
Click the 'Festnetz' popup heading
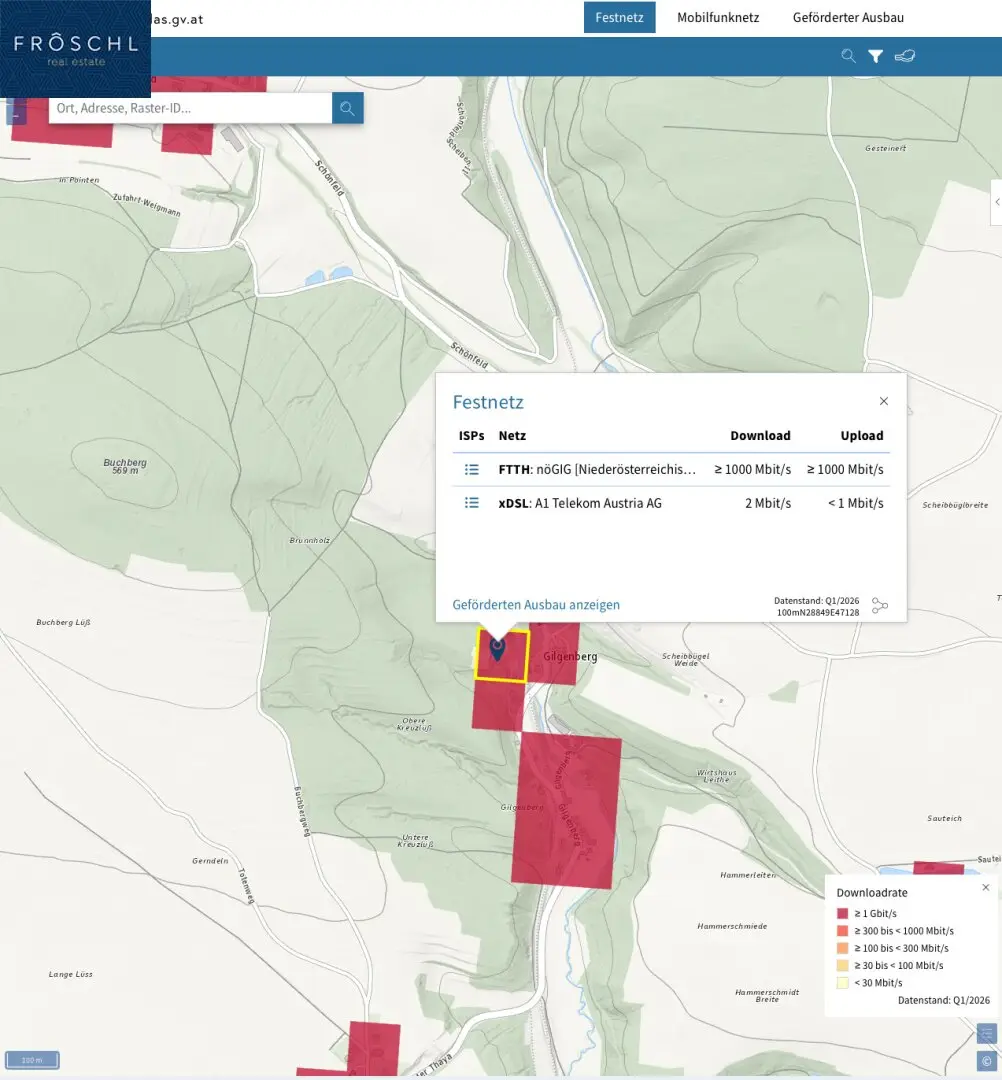point(488,402)
